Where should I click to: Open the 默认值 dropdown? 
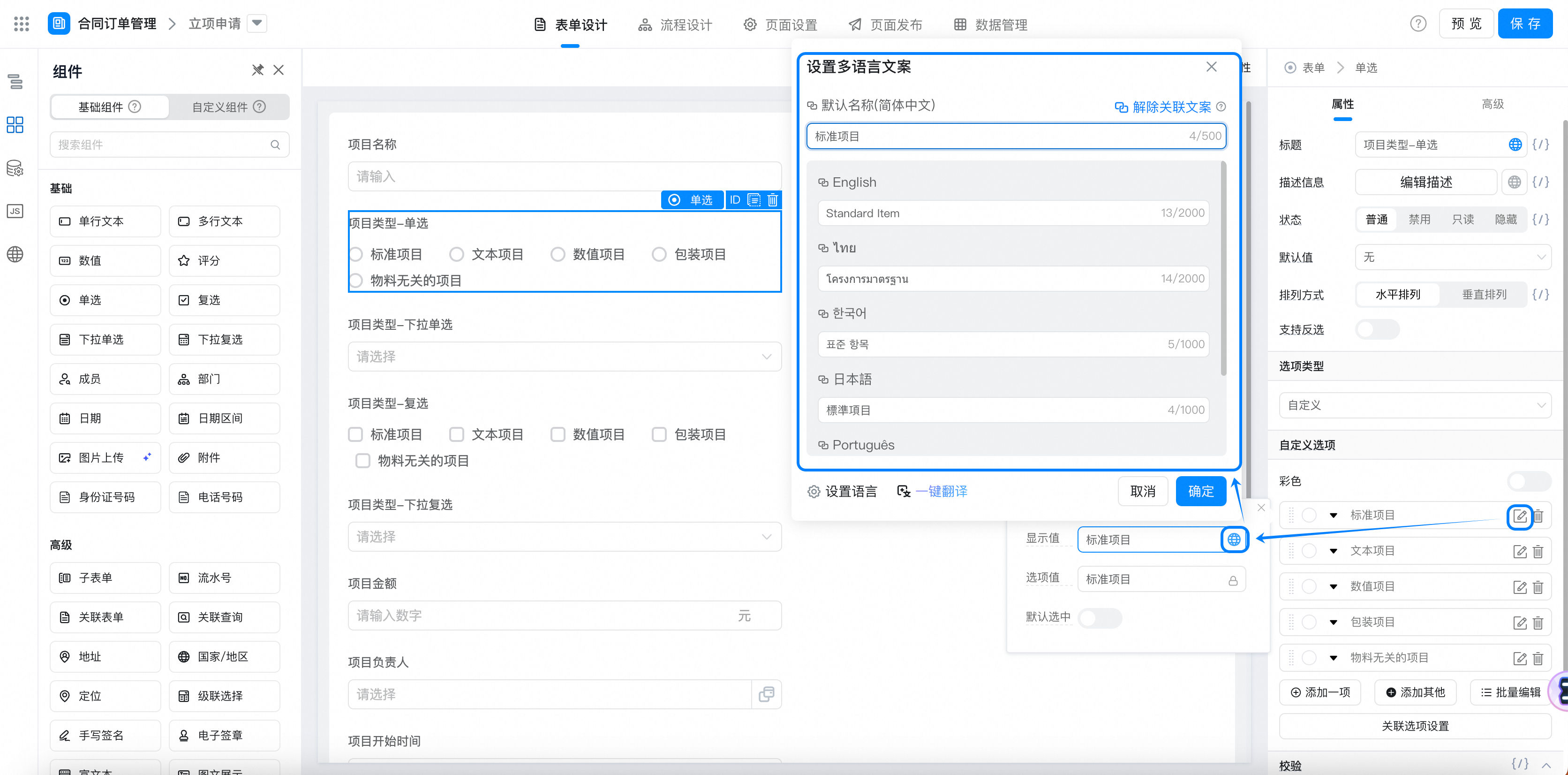point(1452,257)
